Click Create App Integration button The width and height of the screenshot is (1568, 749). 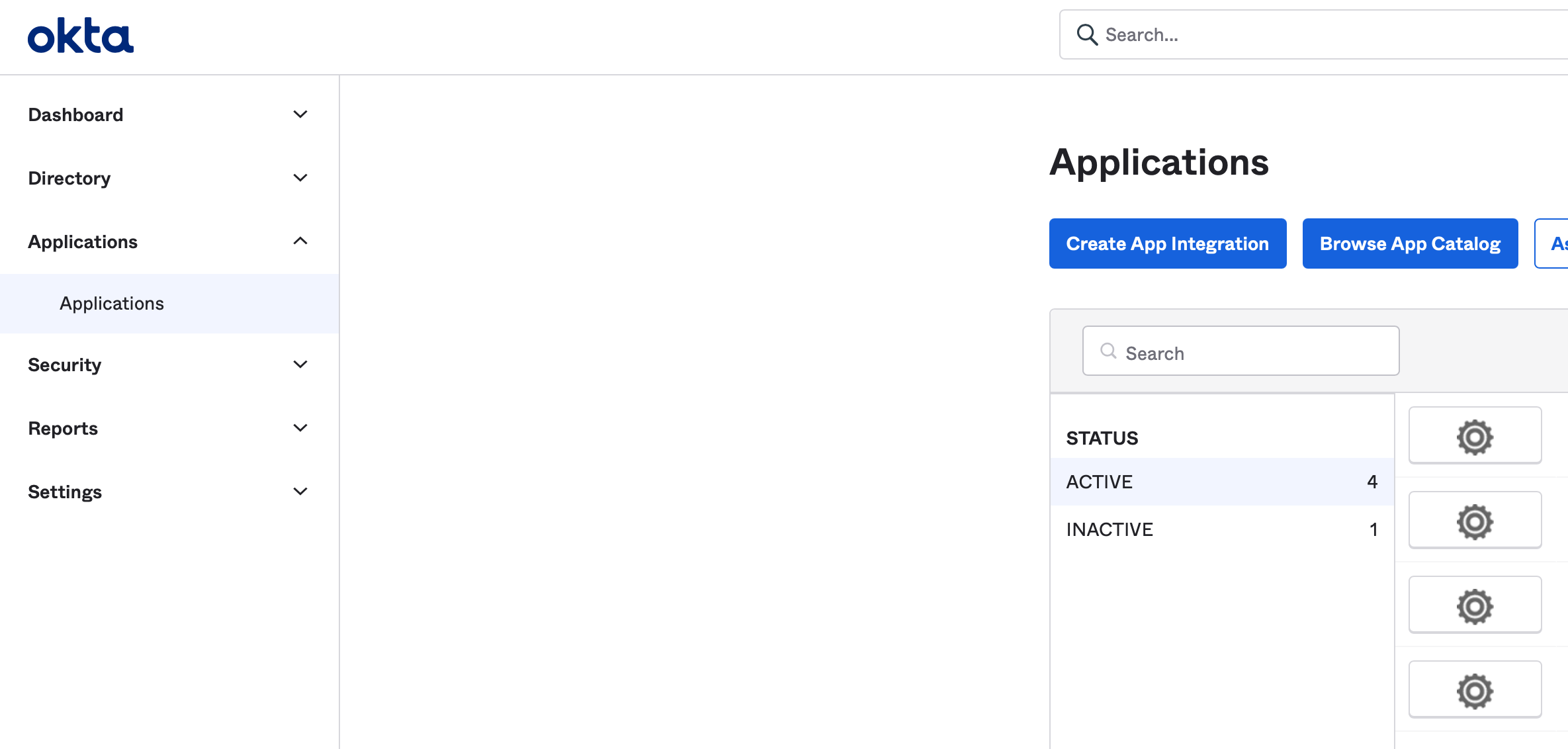click(x=1168, y=243)
